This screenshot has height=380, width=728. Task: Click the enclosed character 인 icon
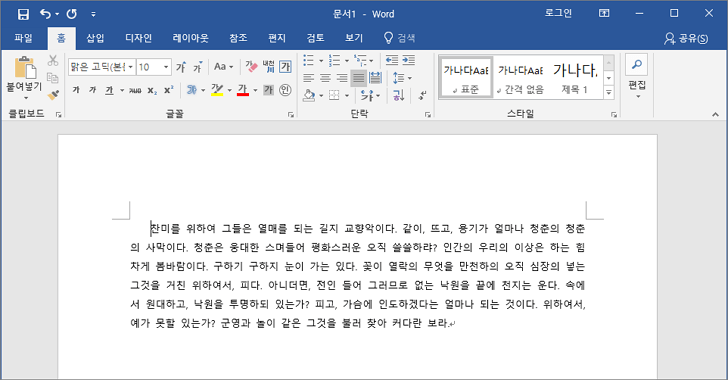[x=285, y=90]
